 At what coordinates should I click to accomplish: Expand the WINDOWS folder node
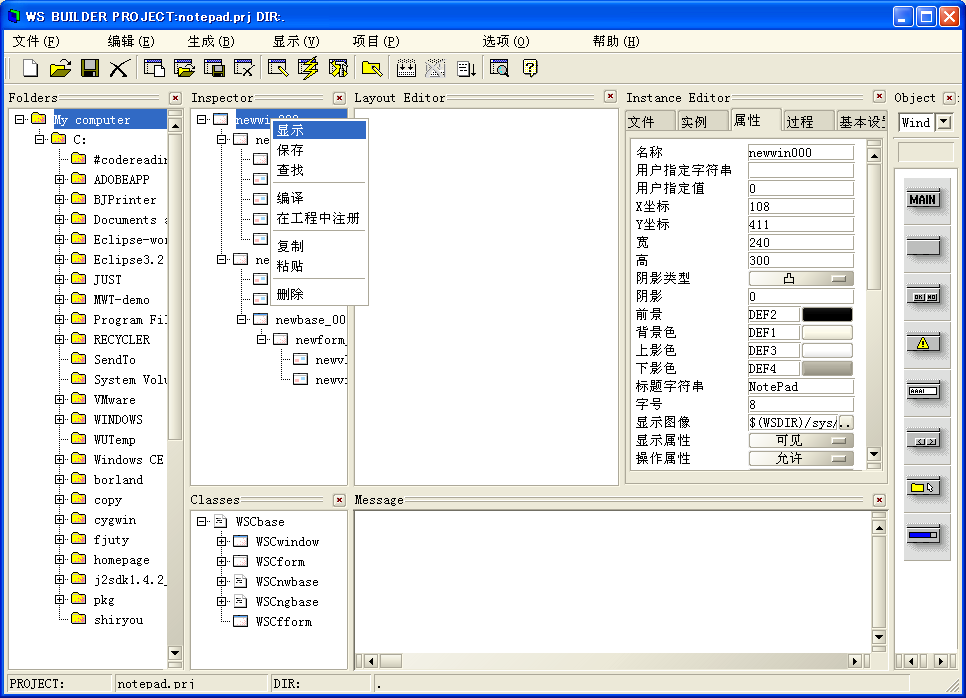point(59,420)
